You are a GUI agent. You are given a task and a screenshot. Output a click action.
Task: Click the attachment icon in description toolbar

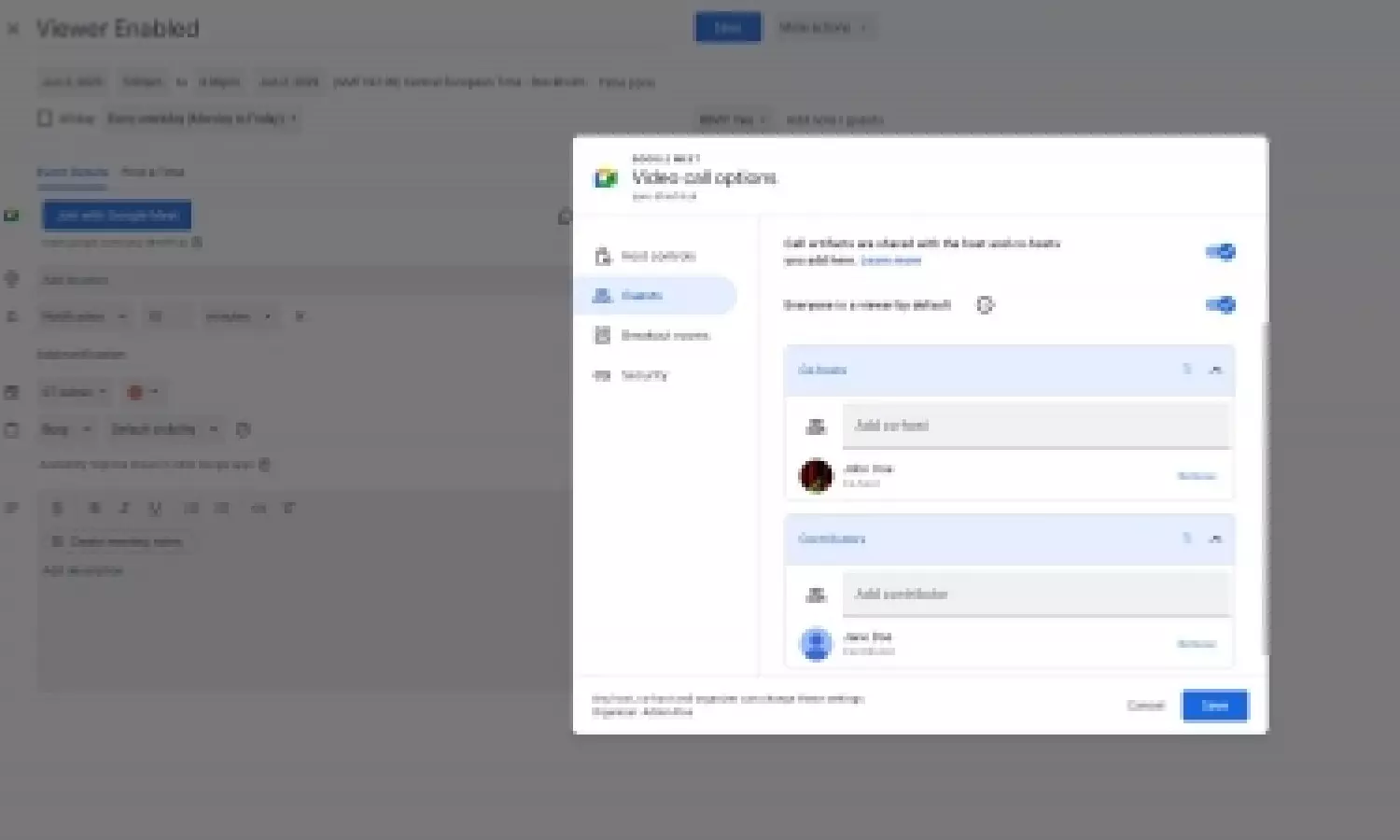57,509
